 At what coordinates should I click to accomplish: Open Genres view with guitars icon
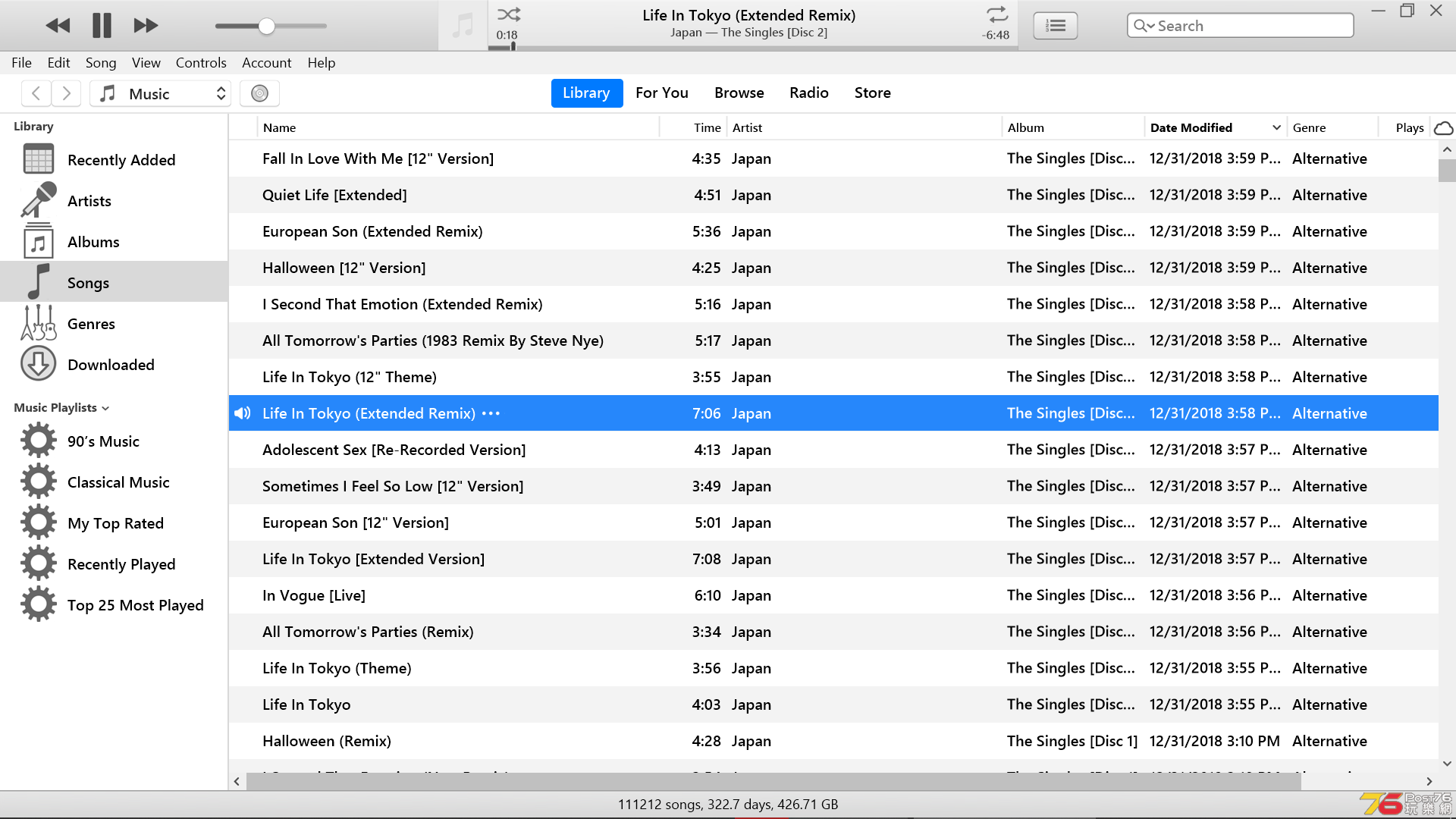tap(114, 324)
